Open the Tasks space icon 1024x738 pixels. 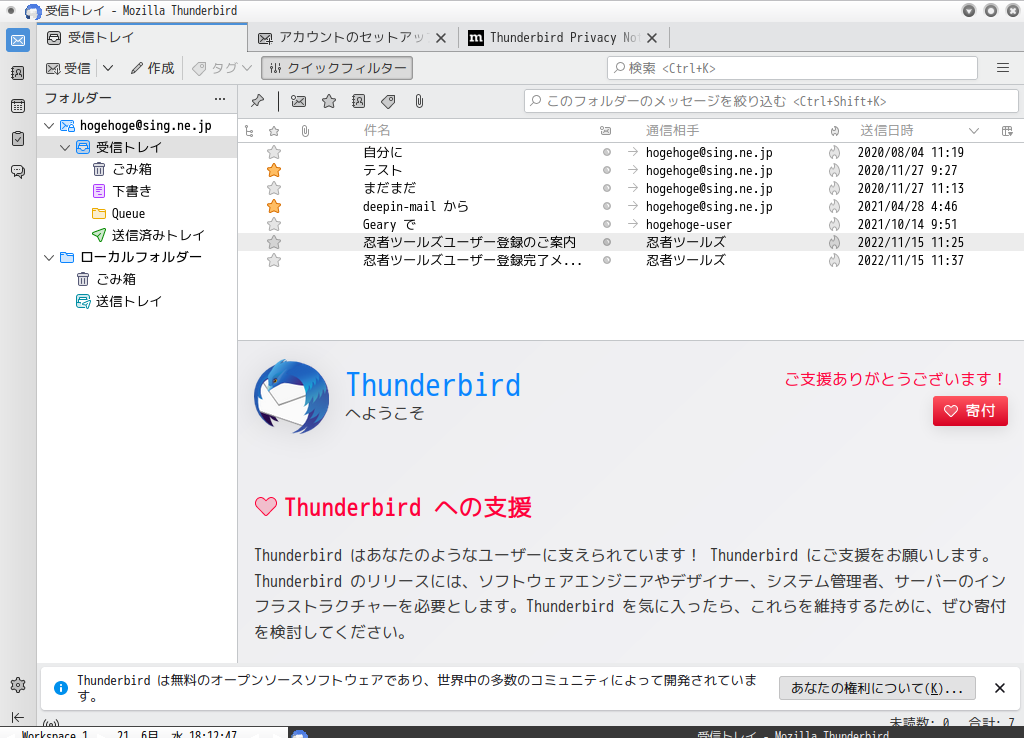(x=18, y=138)
